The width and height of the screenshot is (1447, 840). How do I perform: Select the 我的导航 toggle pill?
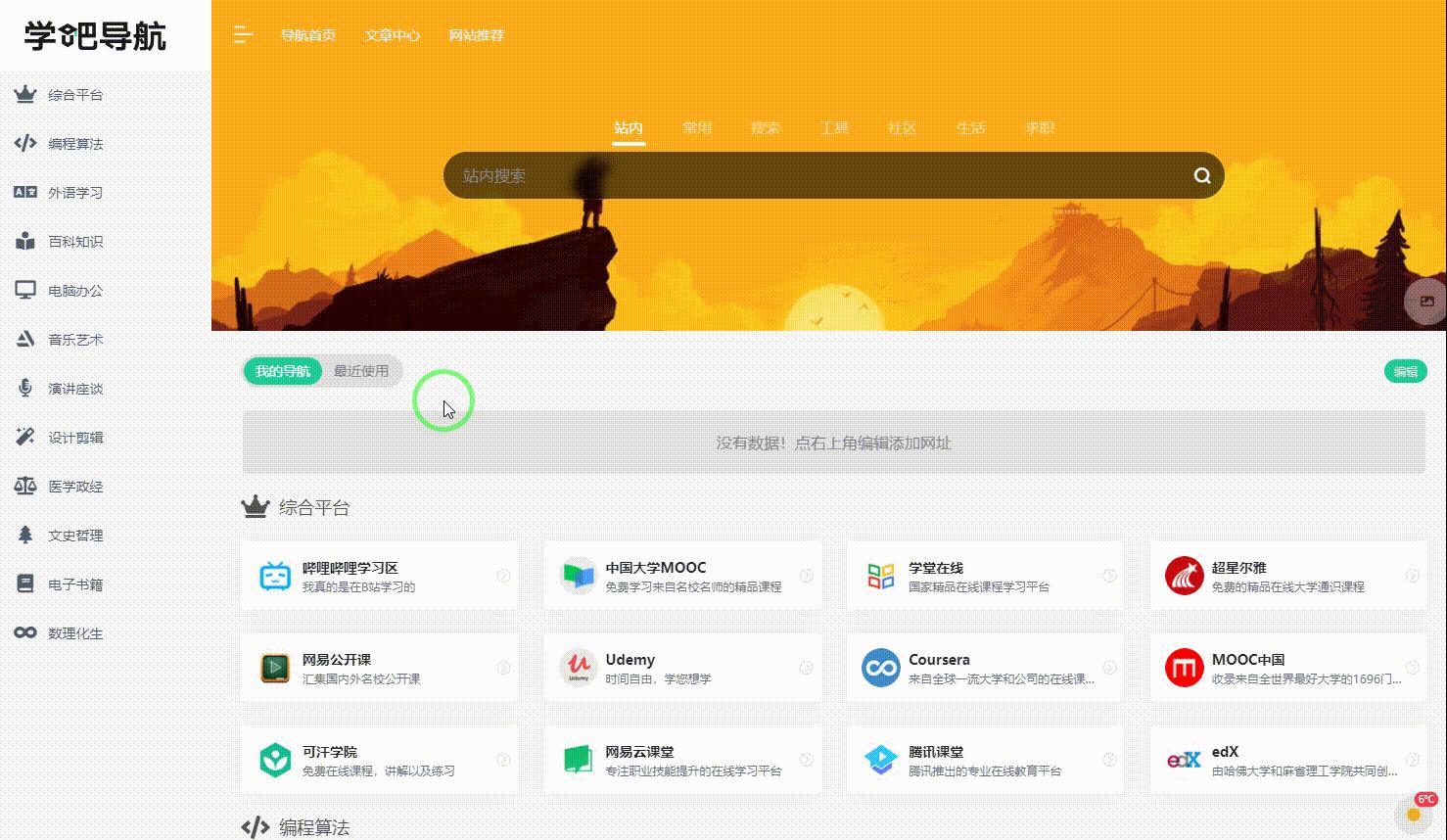(x=282, y=371)
